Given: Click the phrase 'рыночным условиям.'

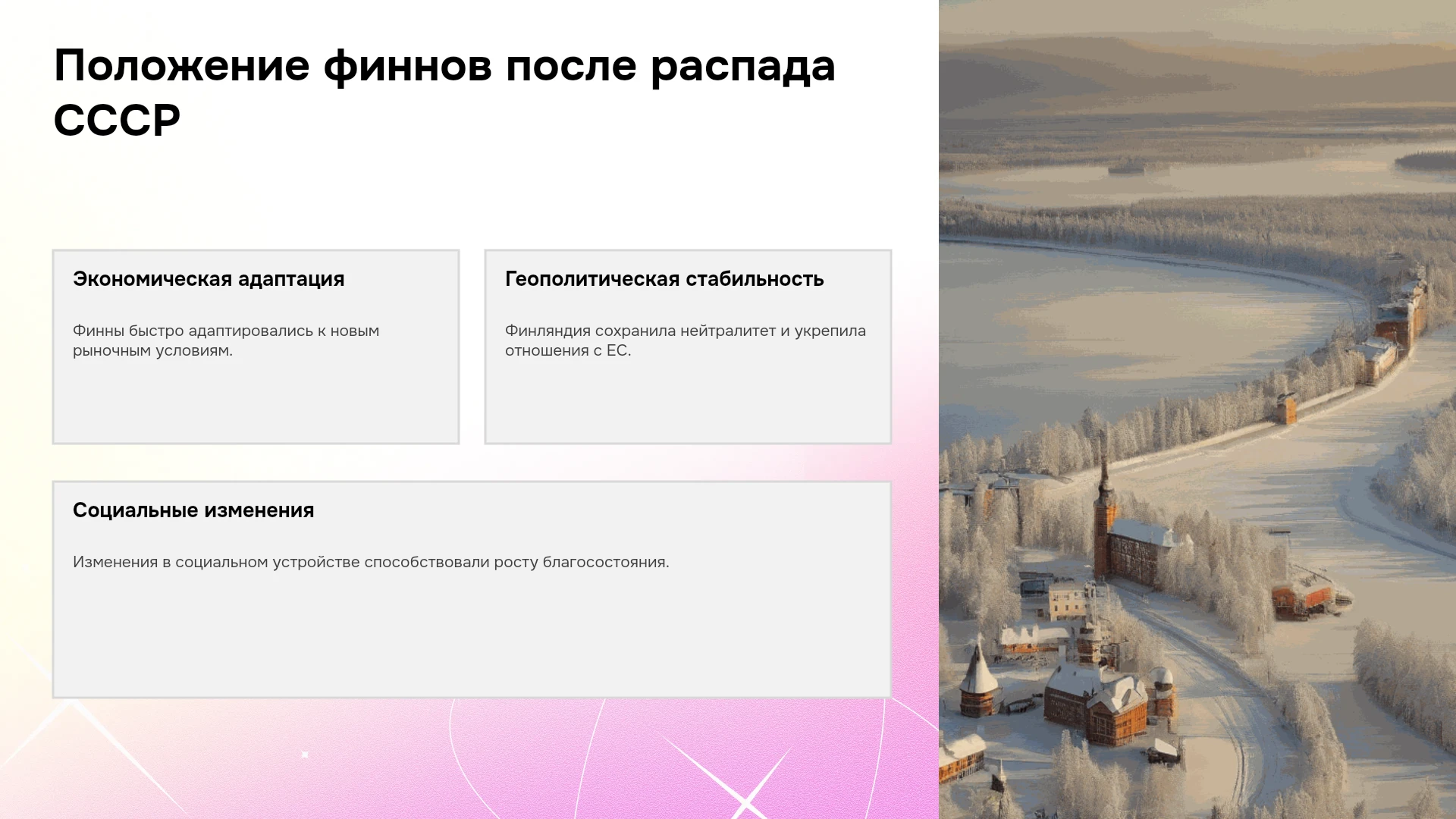Looking at the screenshot, I should tap(152, 350).
